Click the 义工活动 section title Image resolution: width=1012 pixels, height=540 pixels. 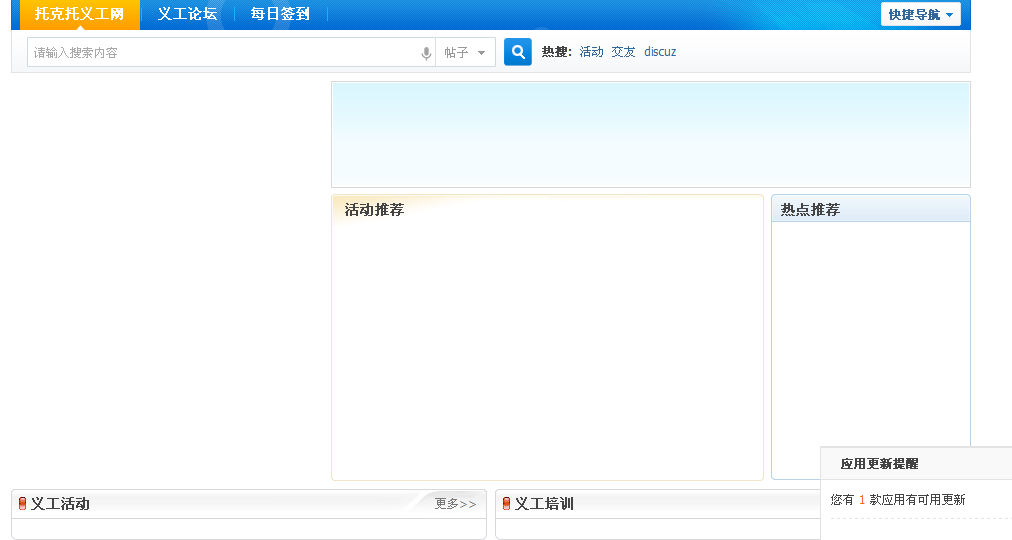60,504
